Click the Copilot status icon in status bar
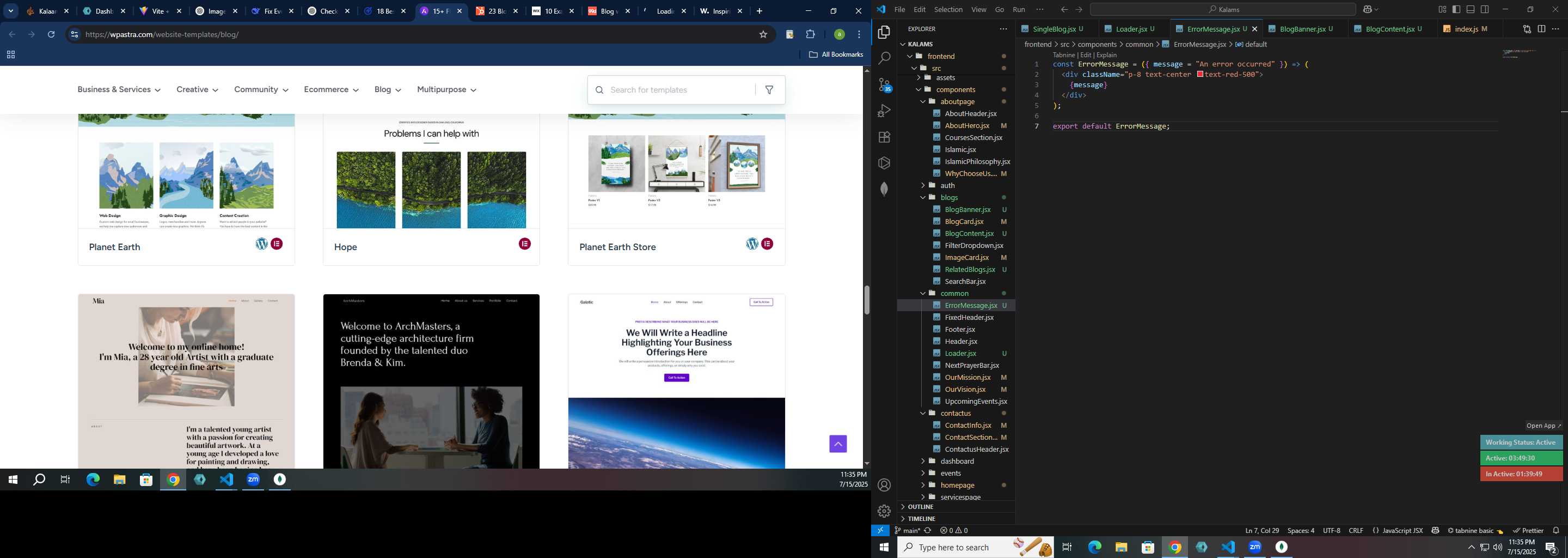 tap(1435, 531)
